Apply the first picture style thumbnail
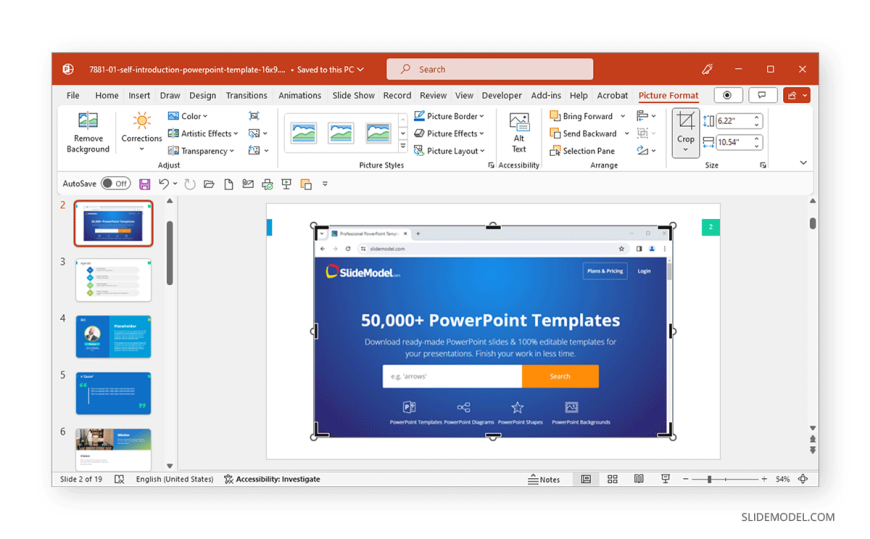This screenshot has height=539, width=870. [304, 133]
